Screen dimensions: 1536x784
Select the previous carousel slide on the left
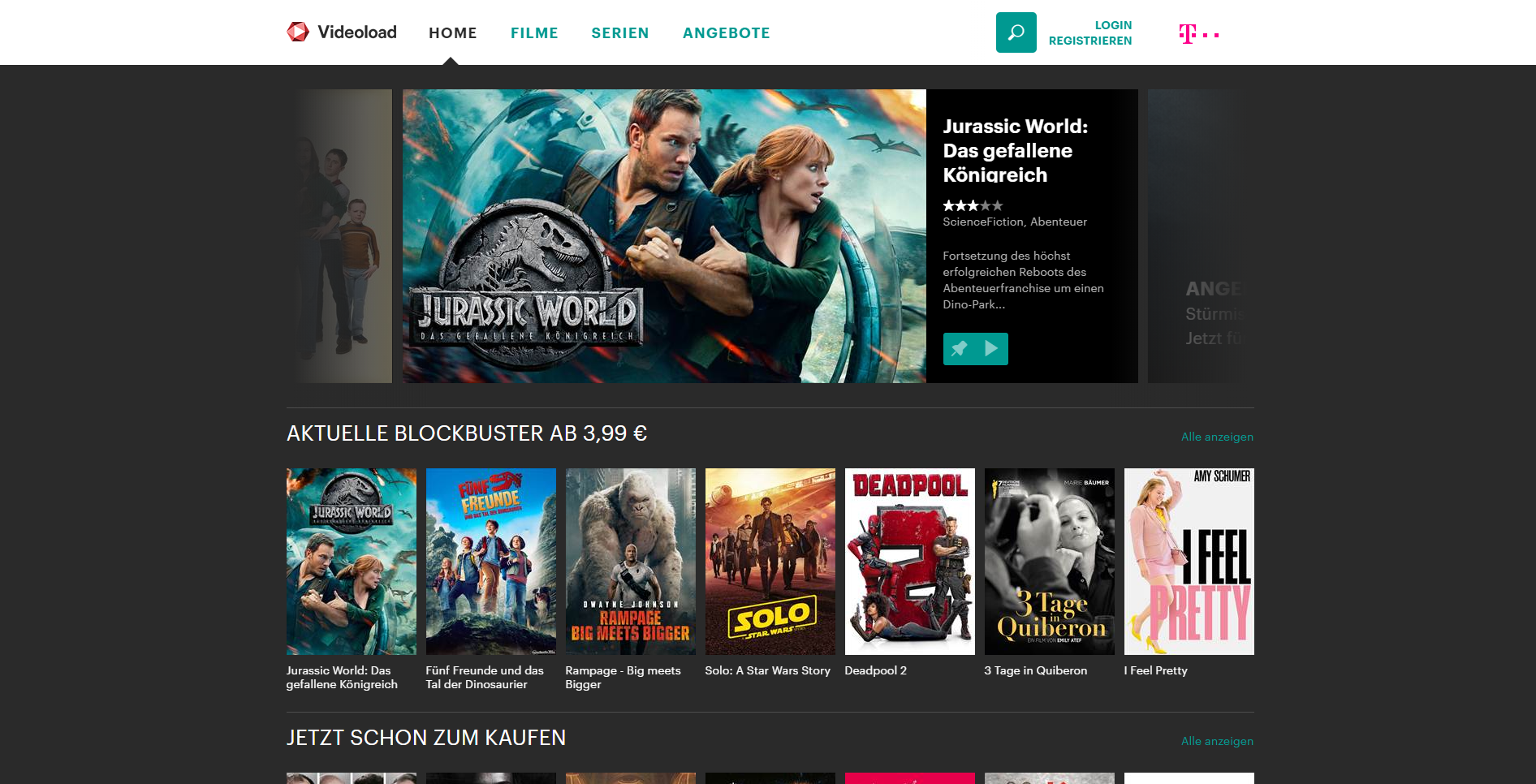click(x=343, y=236)
